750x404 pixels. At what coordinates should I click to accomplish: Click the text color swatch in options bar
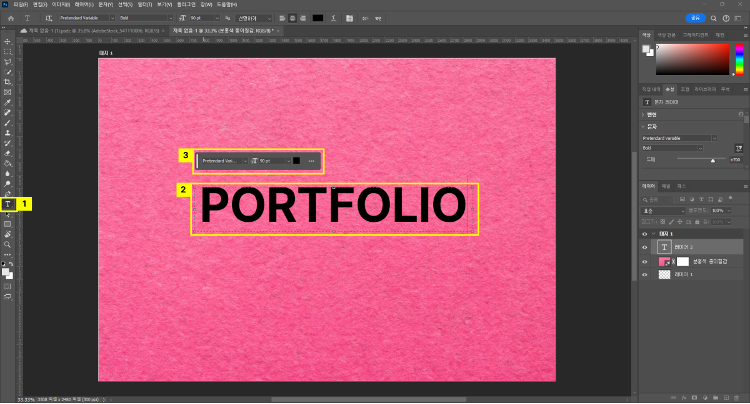318,18
